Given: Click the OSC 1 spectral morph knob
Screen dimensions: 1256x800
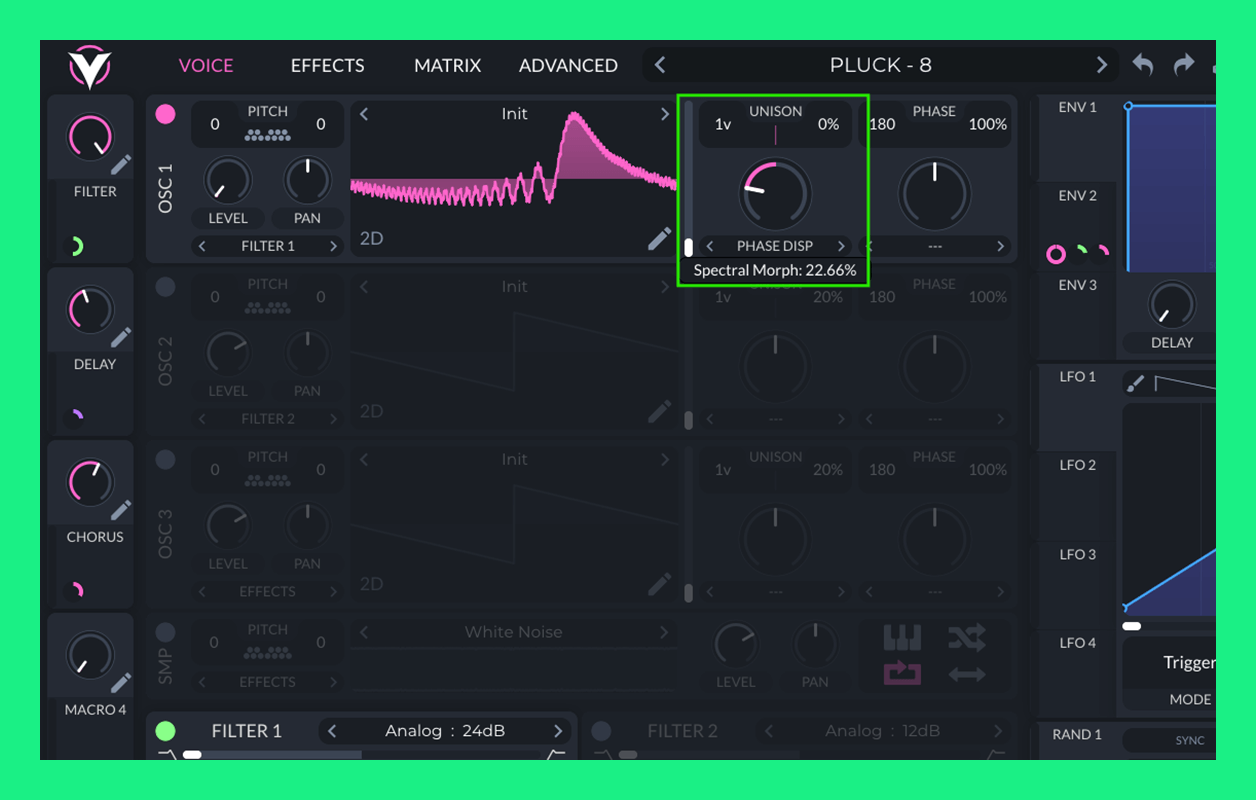Looking at the screenshot, I should [x=775, y=193].
